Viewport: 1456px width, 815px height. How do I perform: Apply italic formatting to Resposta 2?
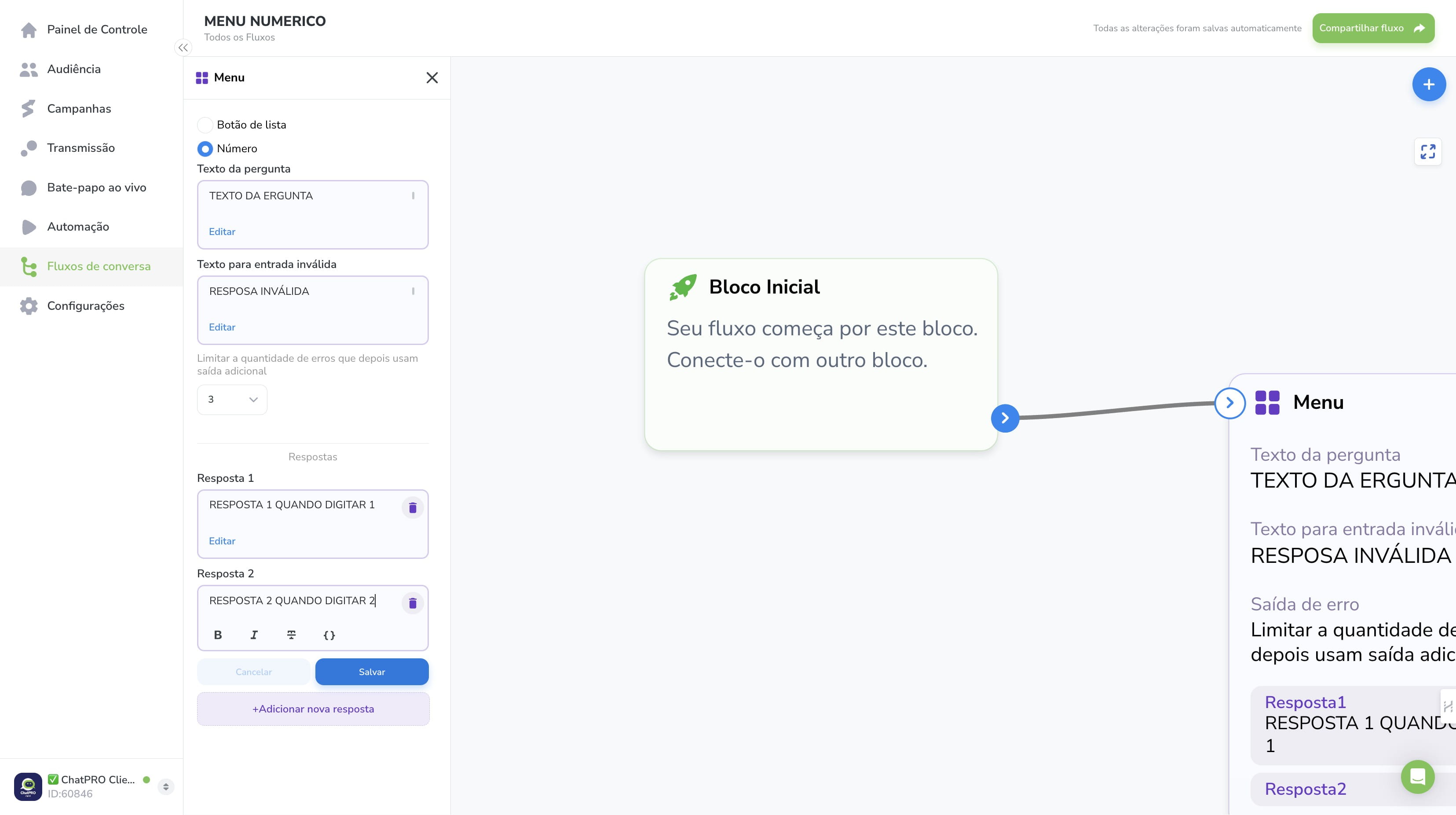click(x=254, y=635)
